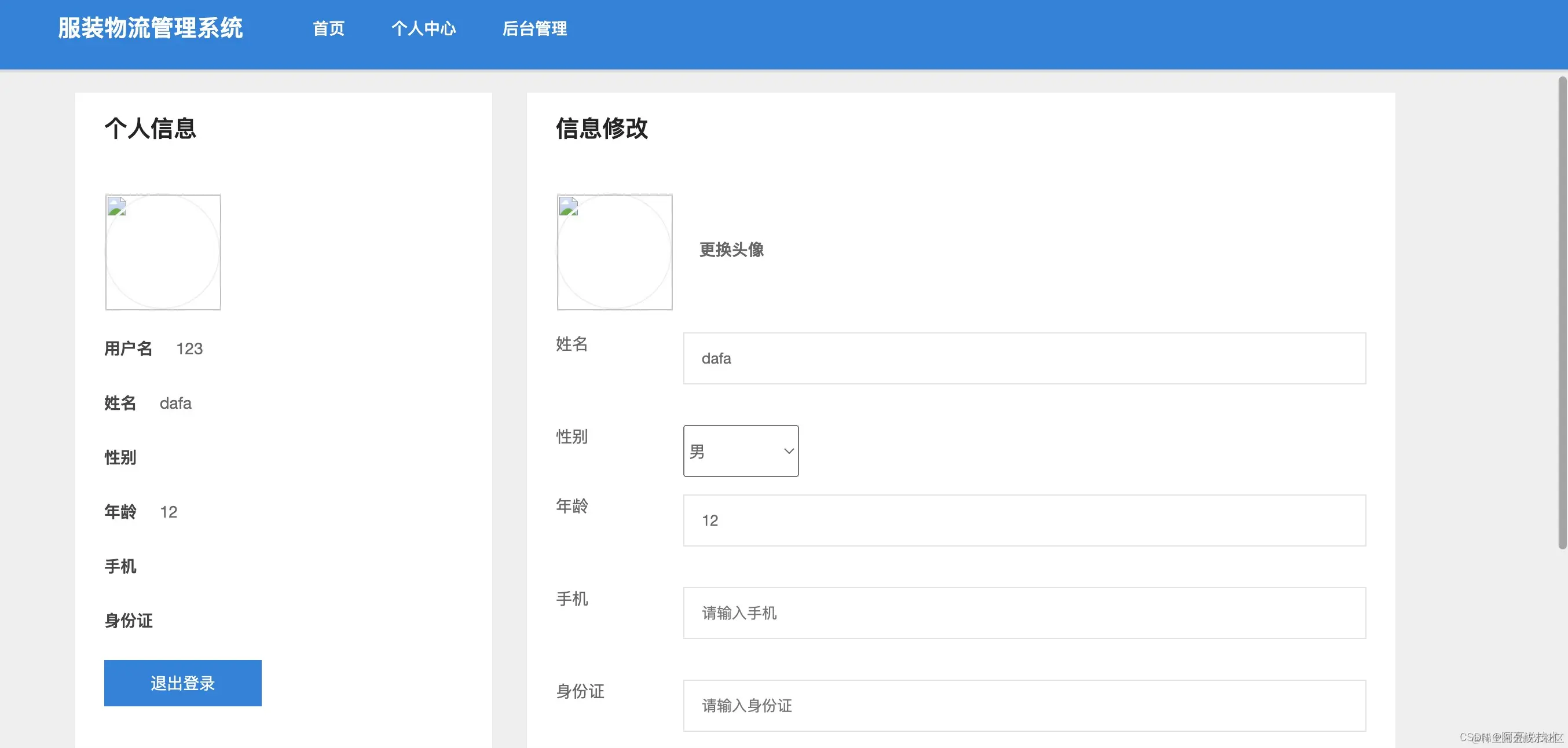The image size is (1568, 748).
Task: Click the broken avatar image in 个人信息
Action: click(163, 252)
